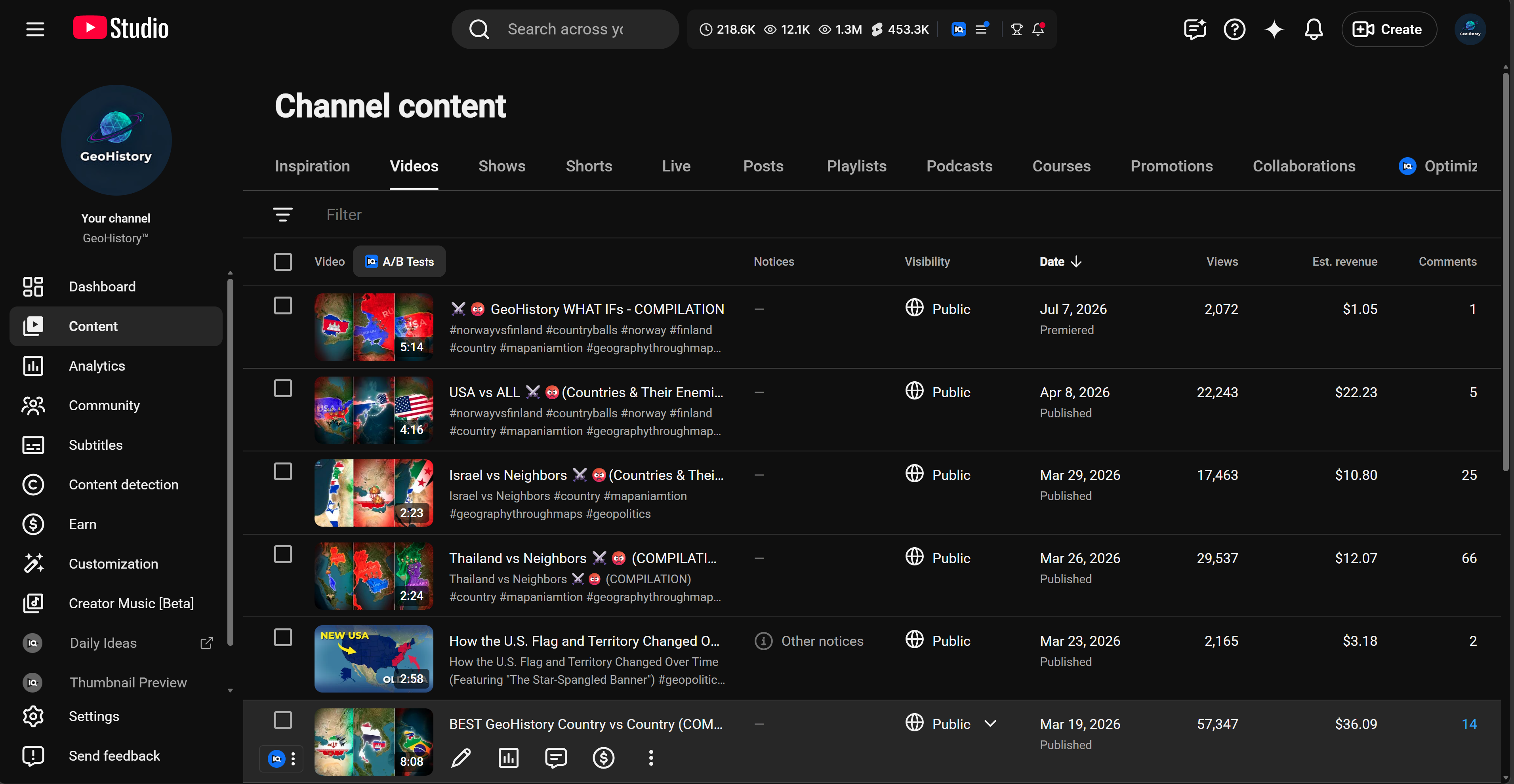Open three-dot options for BEST GeoHistory video
The height and width of the screenshot is (784, 1514).
click(650, 757)
